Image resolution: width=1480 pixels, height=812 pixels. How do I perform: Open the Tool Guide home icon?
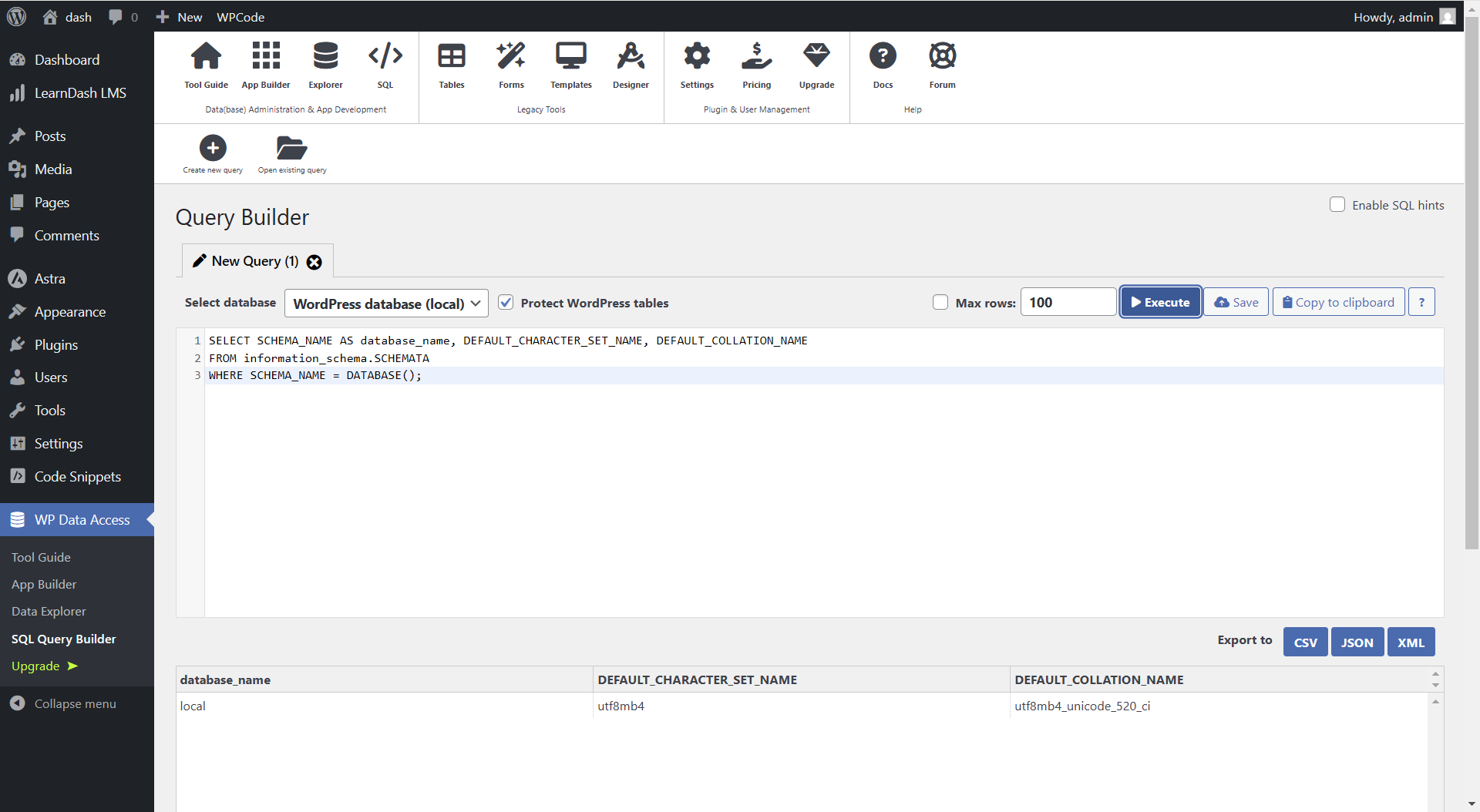206,56
